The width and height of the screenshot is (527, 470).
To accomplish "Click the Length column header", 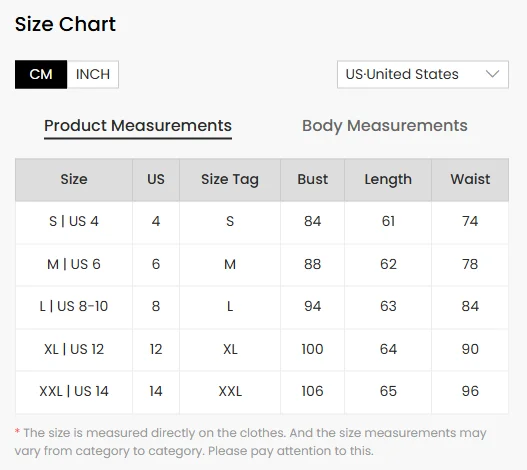I will tap(388, 180).
